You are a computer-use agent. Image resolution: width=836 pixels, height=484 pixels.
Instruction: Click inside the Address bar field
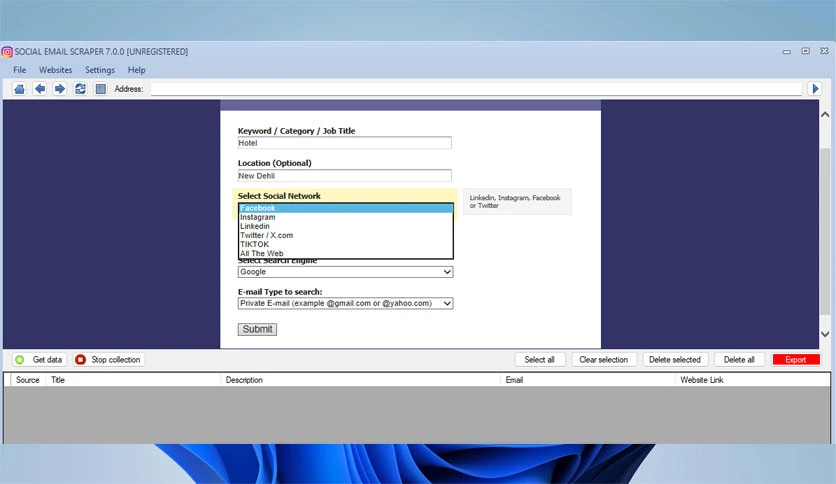[476, 88]
